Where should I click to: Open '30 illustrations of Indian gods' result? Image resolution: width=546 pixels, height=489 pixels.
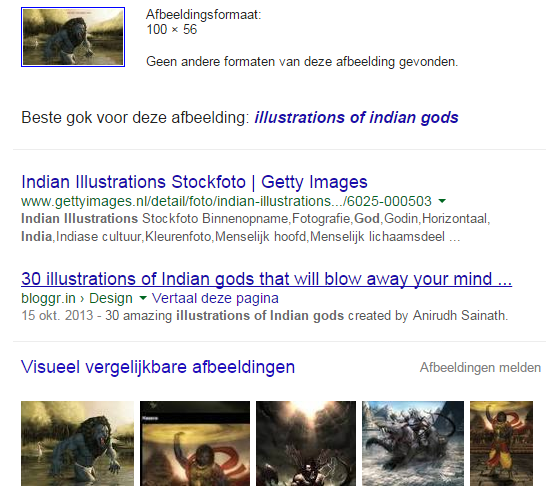coord(266,279)
